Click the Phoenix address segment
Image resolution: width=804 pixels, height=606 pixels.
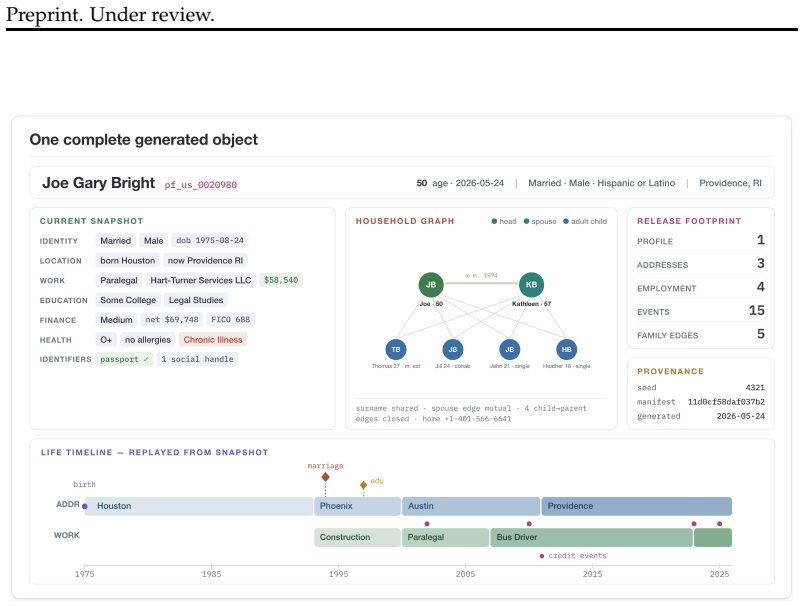tap(357, 506)
